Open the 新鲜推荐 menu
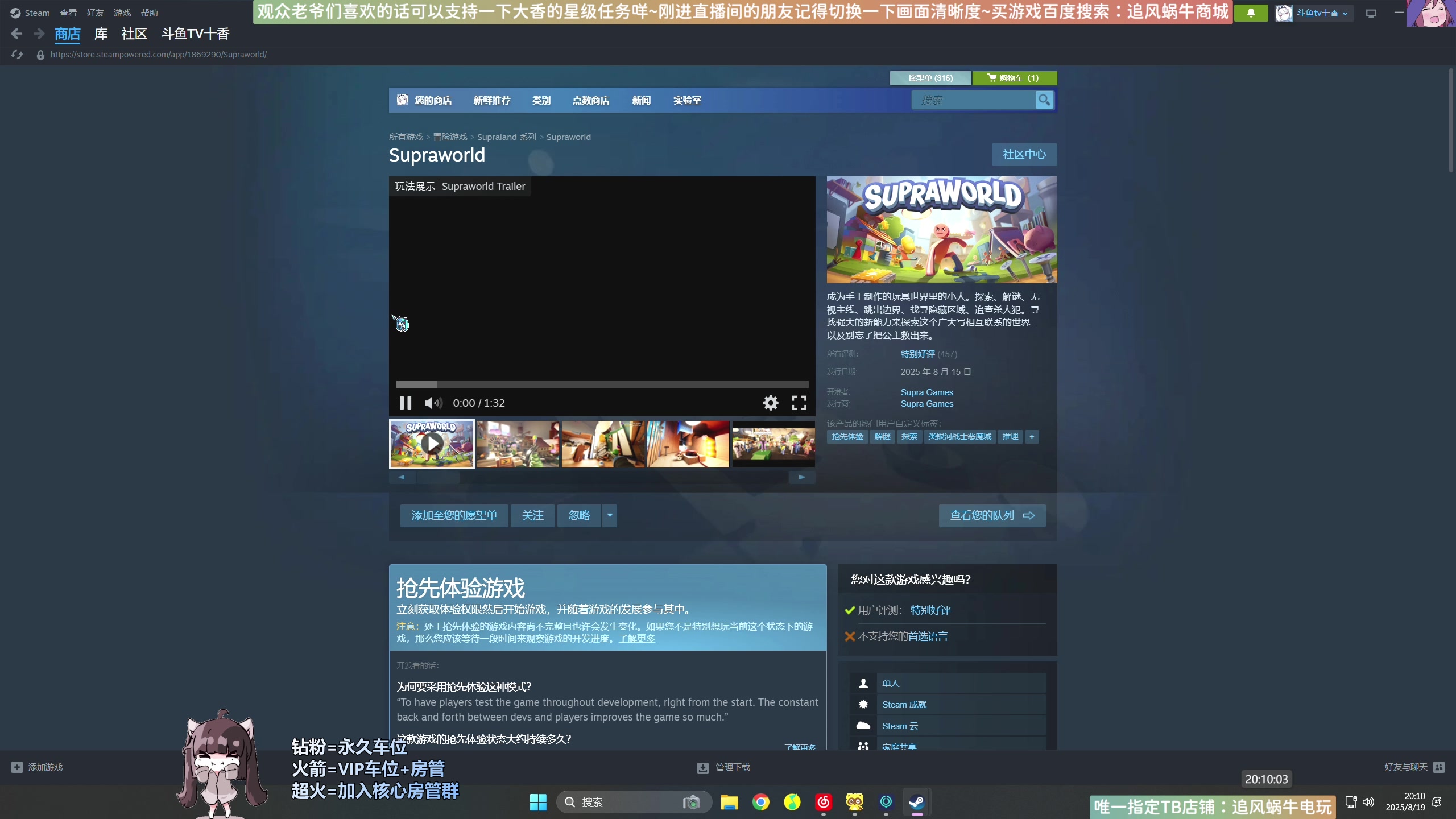Screen dimensions: 1456x819 [x=492, y=100]
